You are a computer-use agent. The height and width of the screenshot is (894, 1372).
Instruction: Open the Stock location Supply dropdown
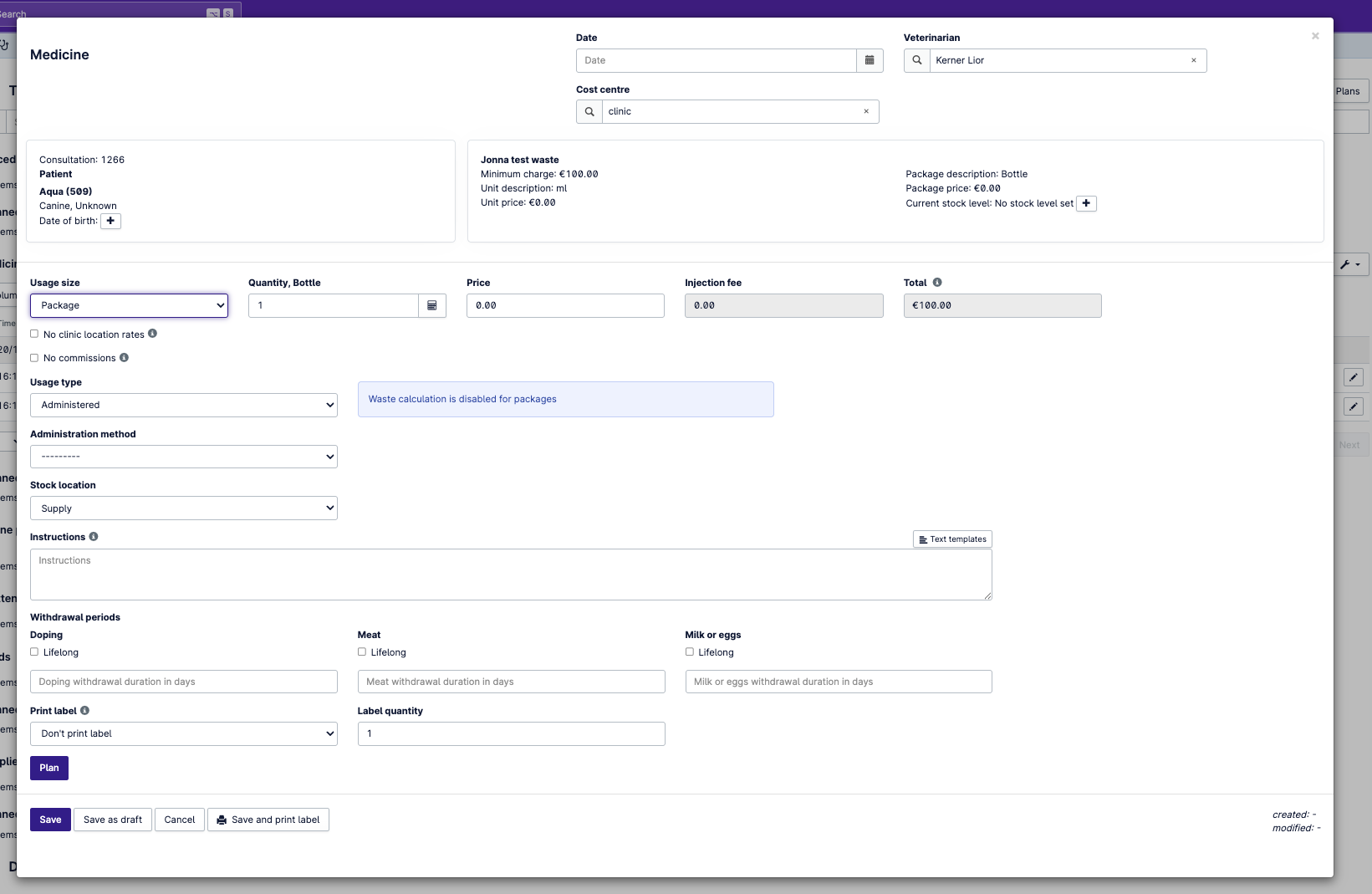click(183, 508)
